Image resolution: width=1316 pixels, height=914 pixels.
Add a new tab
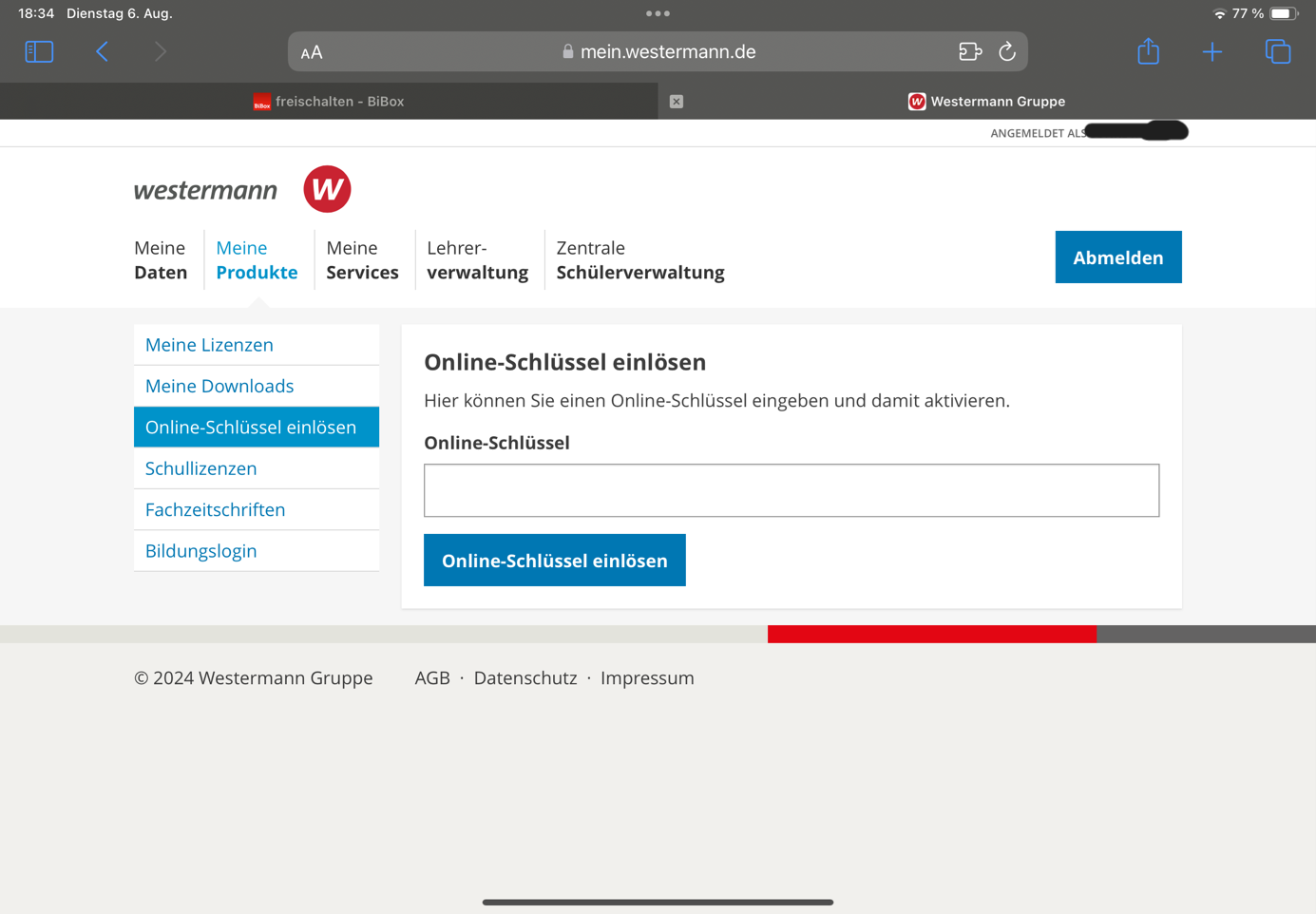coord(1211,51)
